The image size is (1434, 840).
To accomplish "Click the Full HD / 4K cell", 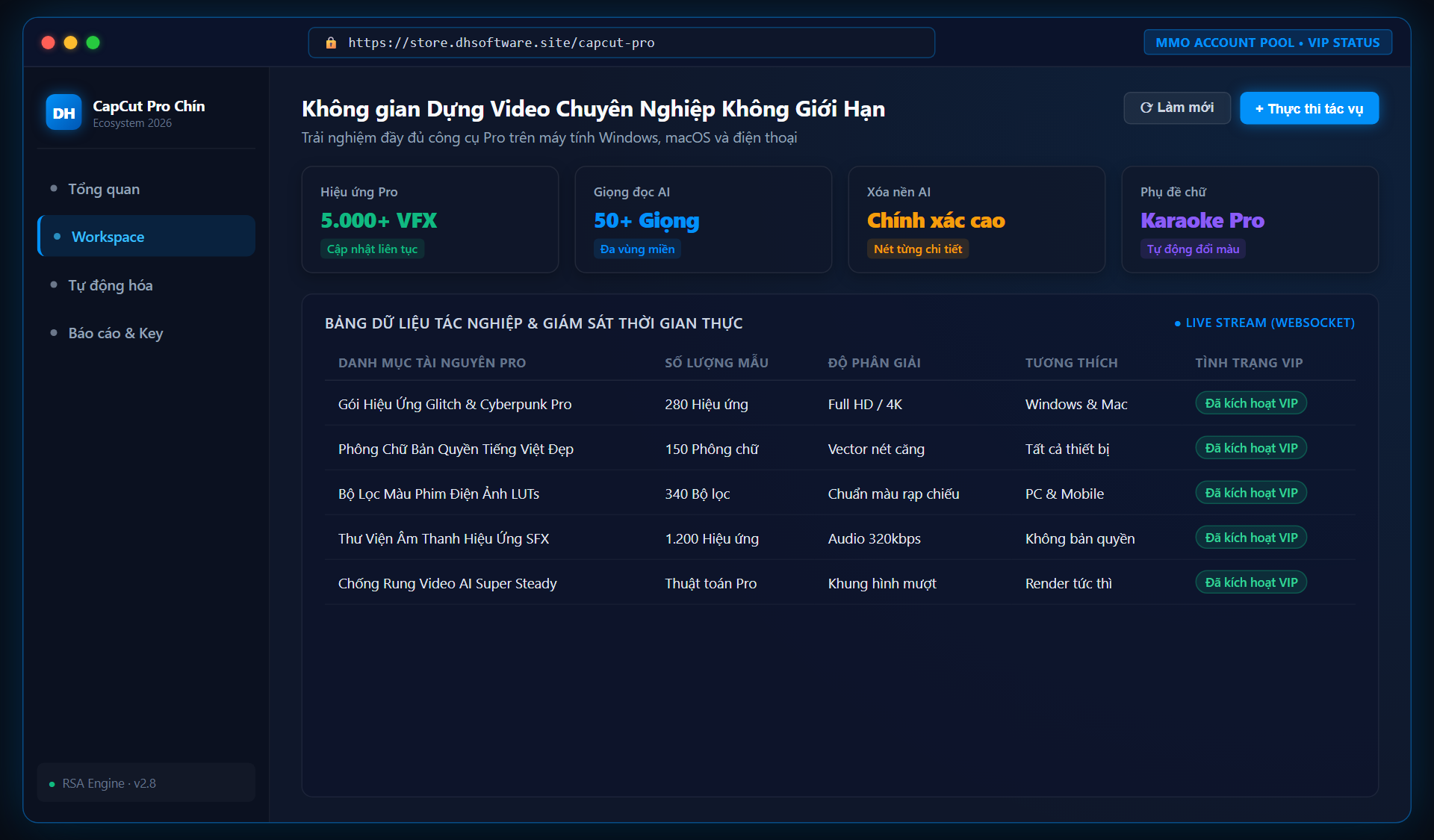I will 865,404.
